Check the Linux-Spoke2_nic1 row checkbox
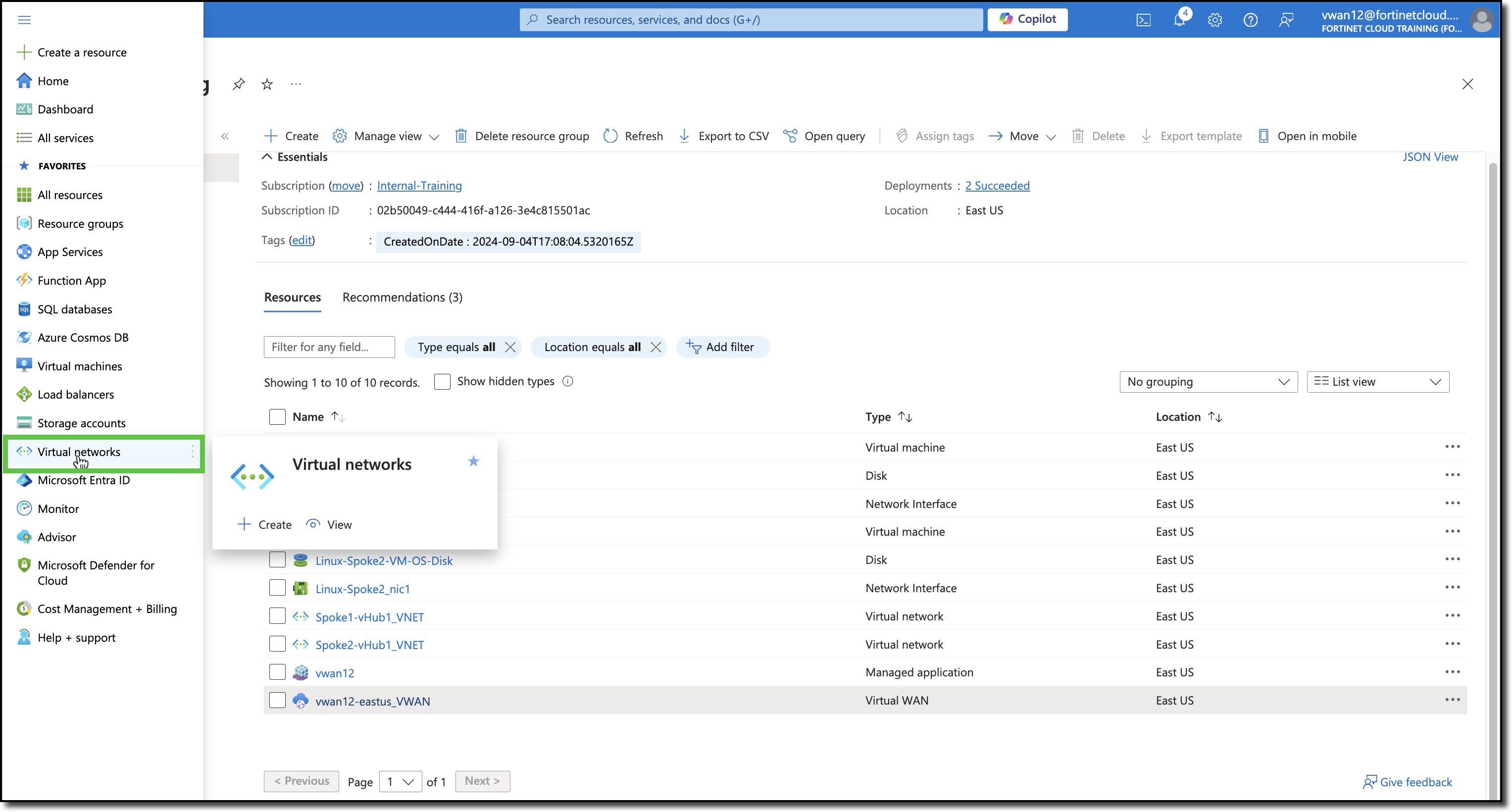 [277, 588]
